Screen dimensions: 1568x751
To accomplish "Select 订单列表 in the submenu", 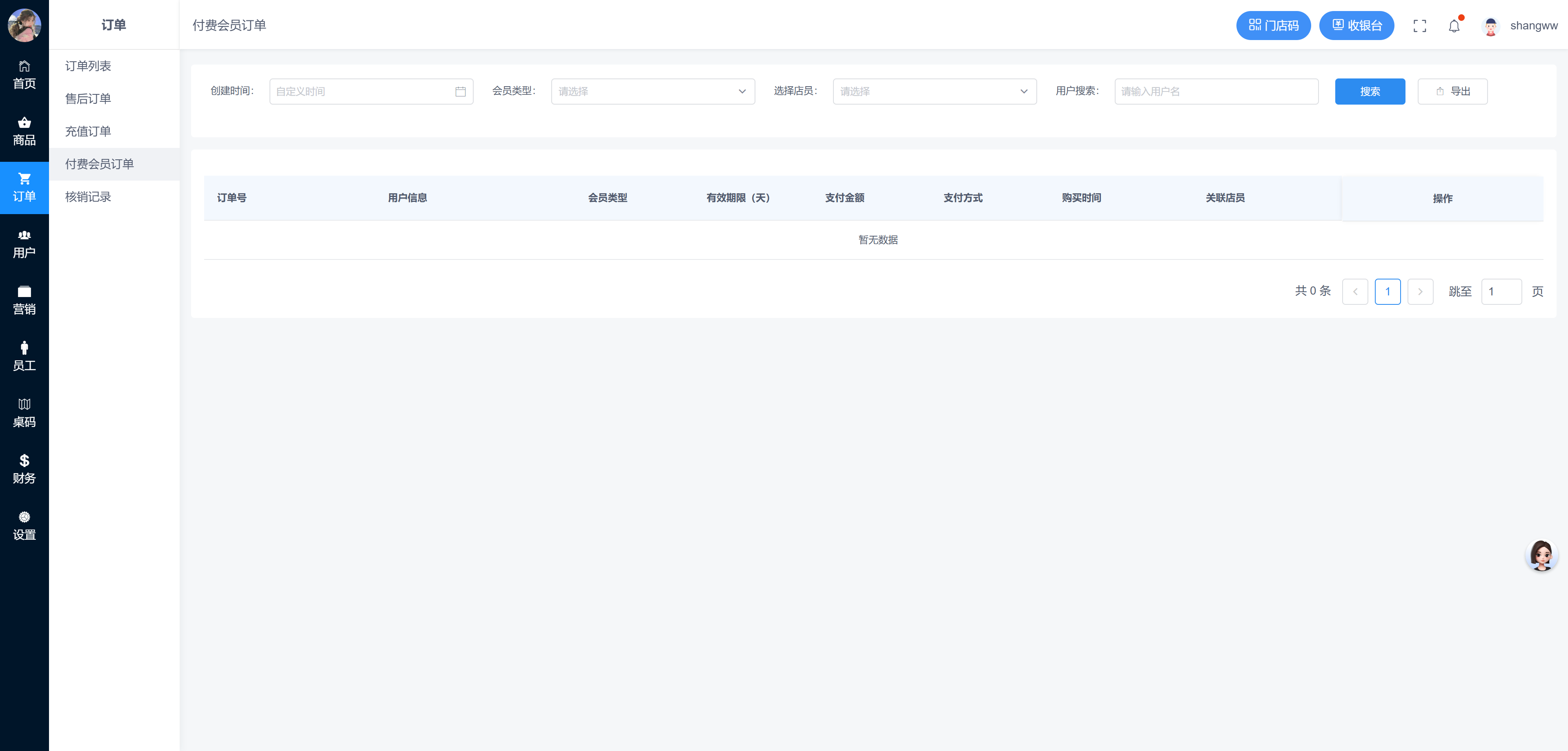I will (x=88, y=66).
